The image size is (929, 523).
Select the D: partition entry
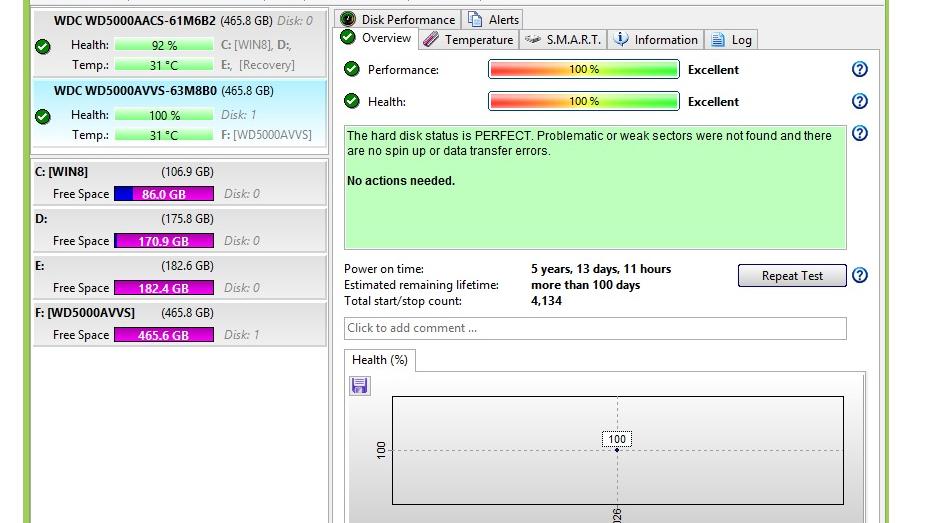[x=180, y=229]
